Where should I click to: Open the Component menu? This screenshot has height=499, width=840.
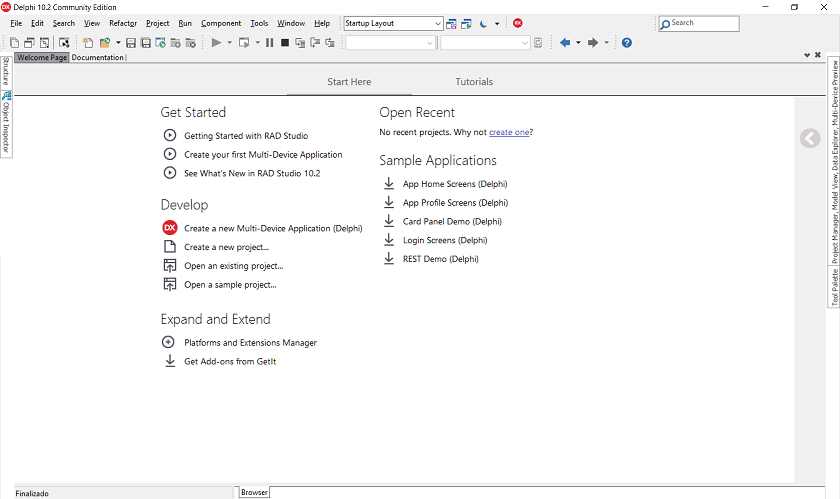coord(221,23)
